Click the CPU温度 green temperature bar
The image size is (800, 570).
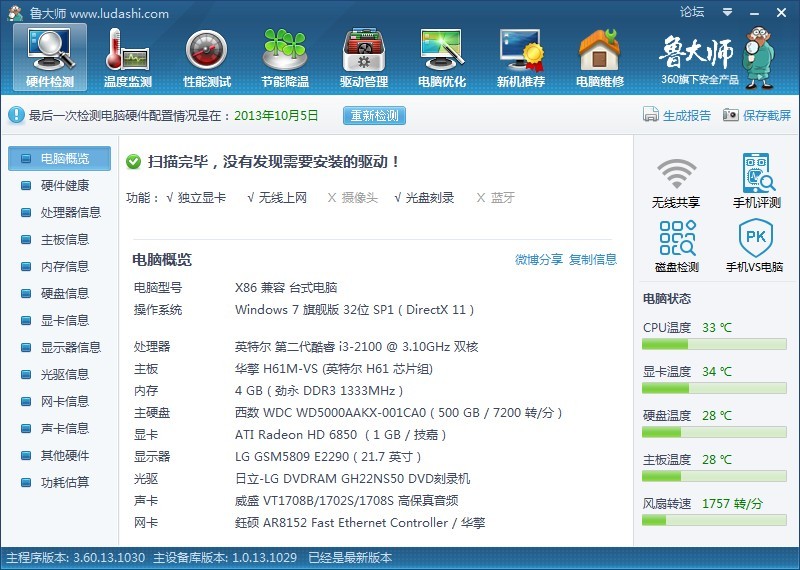click(714, 344)
